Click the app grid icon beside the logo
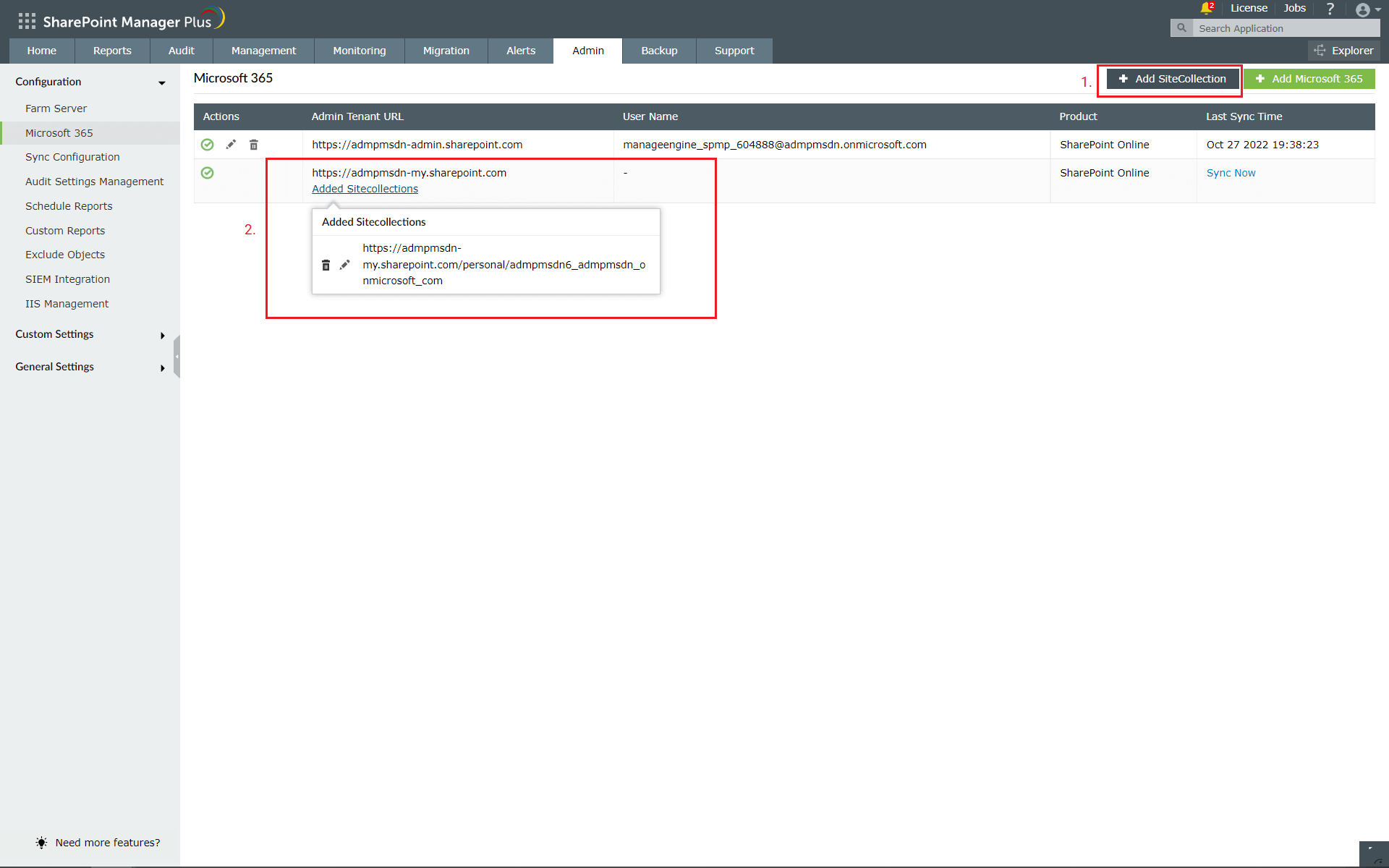This screenshot has height=868, width=1389. pos(26,20)
